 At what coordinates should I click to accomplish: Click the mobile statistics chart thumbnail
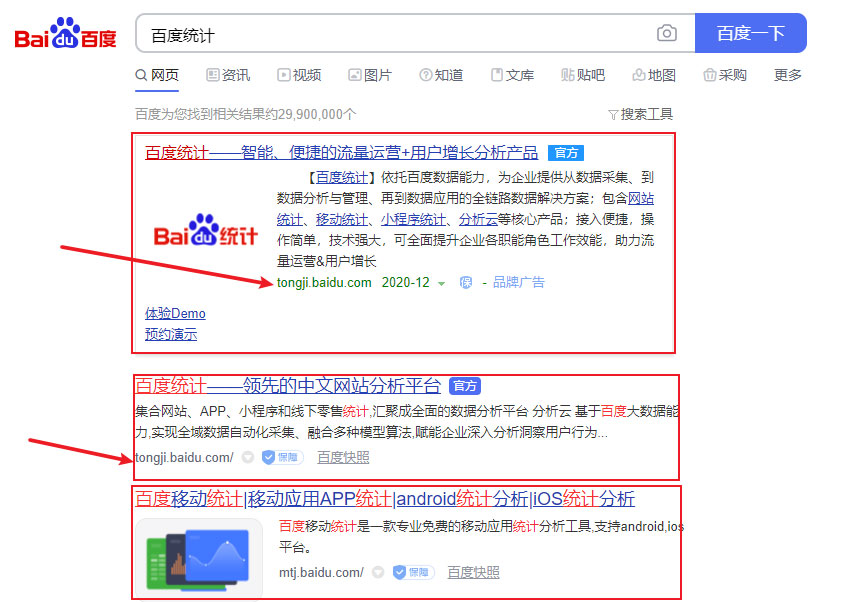click(199, 558)
